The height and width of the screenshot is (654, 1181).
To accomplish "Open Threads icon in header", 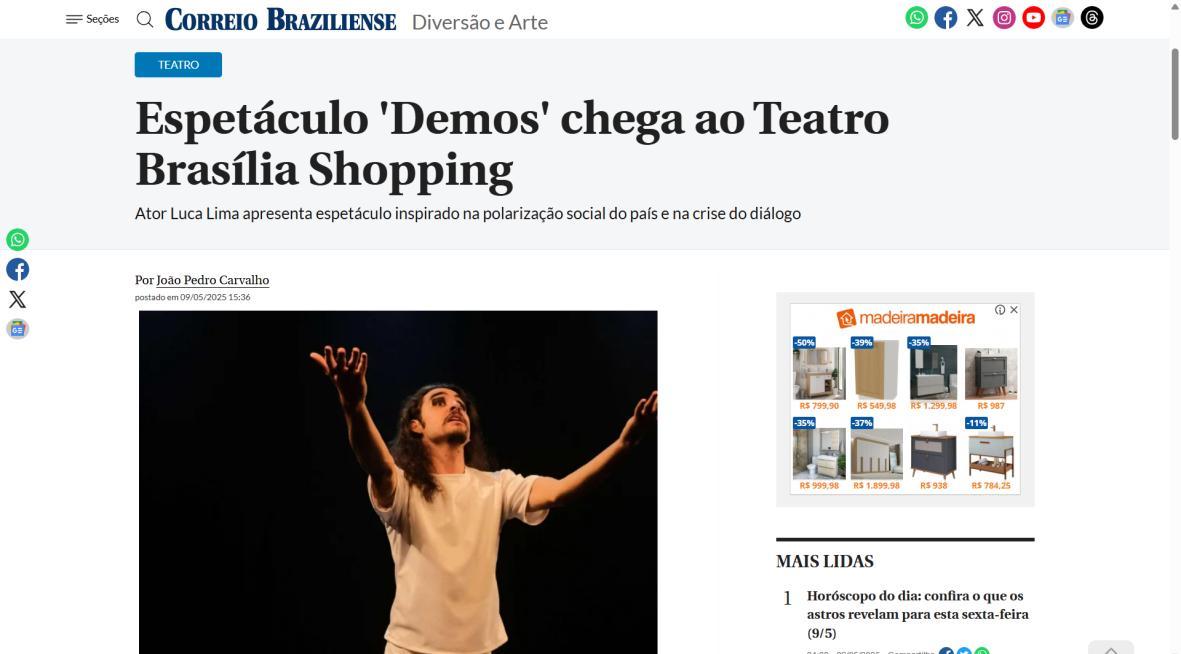I will tap(1092, 18).
